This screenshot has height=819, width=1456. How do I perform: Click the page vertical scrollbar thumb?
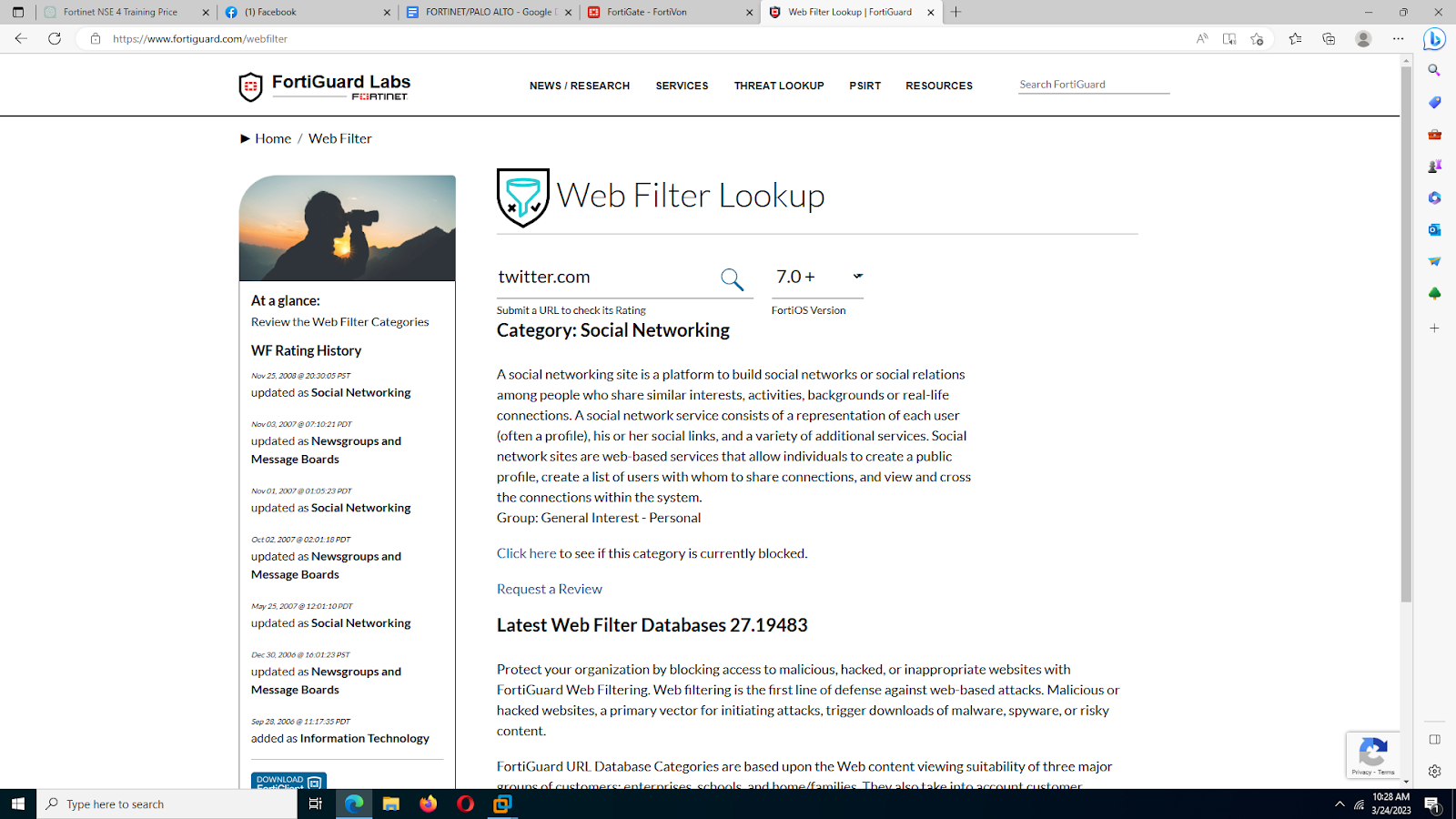1406,332
